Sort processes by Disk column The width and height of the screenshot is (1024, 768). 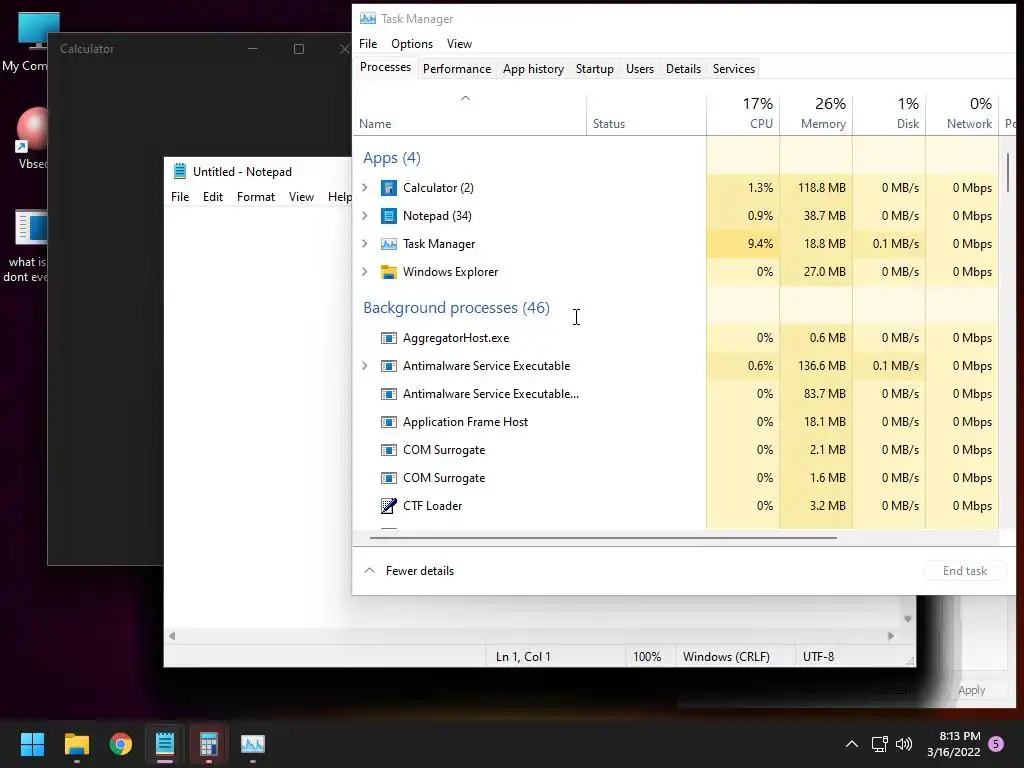889,114
